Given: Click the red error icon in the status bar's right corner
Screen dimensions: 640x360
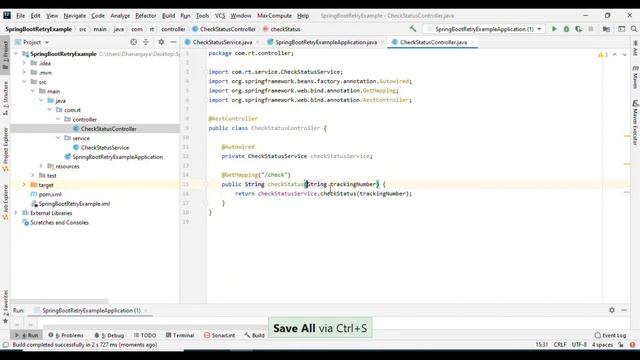Looking at the screenshot, I should pos(632,345).
